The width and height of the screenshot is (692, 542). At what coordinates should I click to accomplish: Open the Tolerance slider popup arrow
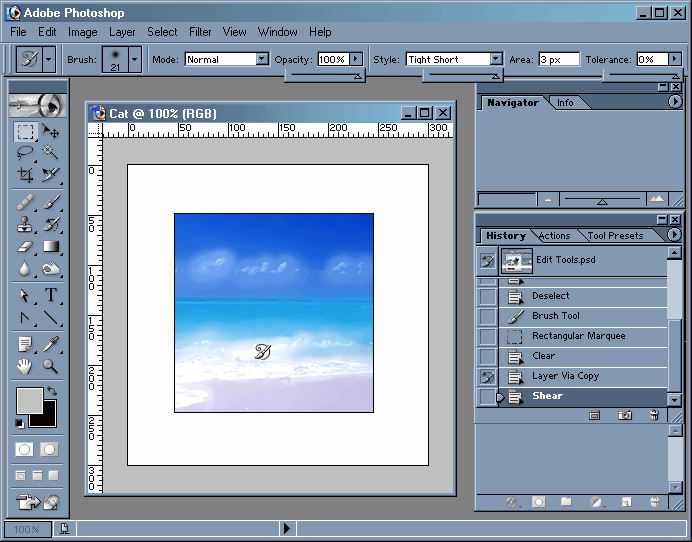[x=674, y=59]
